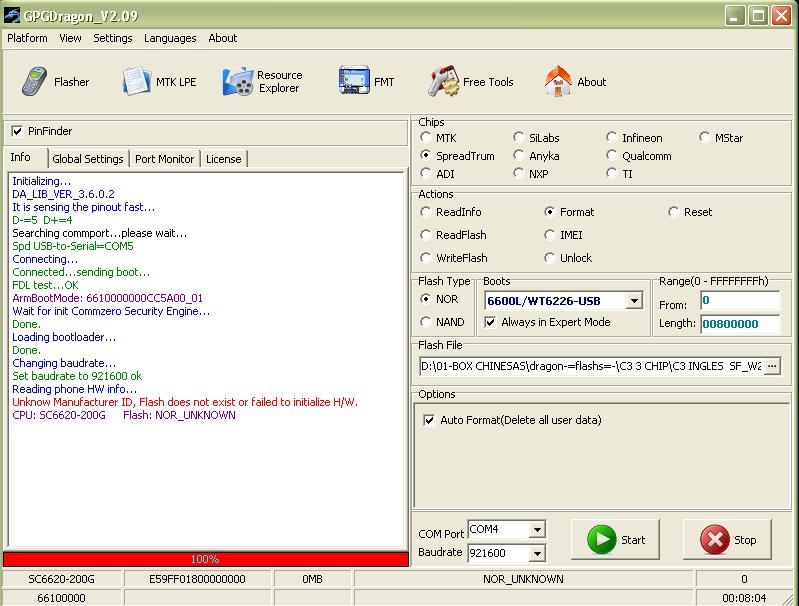This screenshot has width=799, height=606.
Task: Select the ReadInfo action
Action: pyautogui.click(x=425, y=212)
